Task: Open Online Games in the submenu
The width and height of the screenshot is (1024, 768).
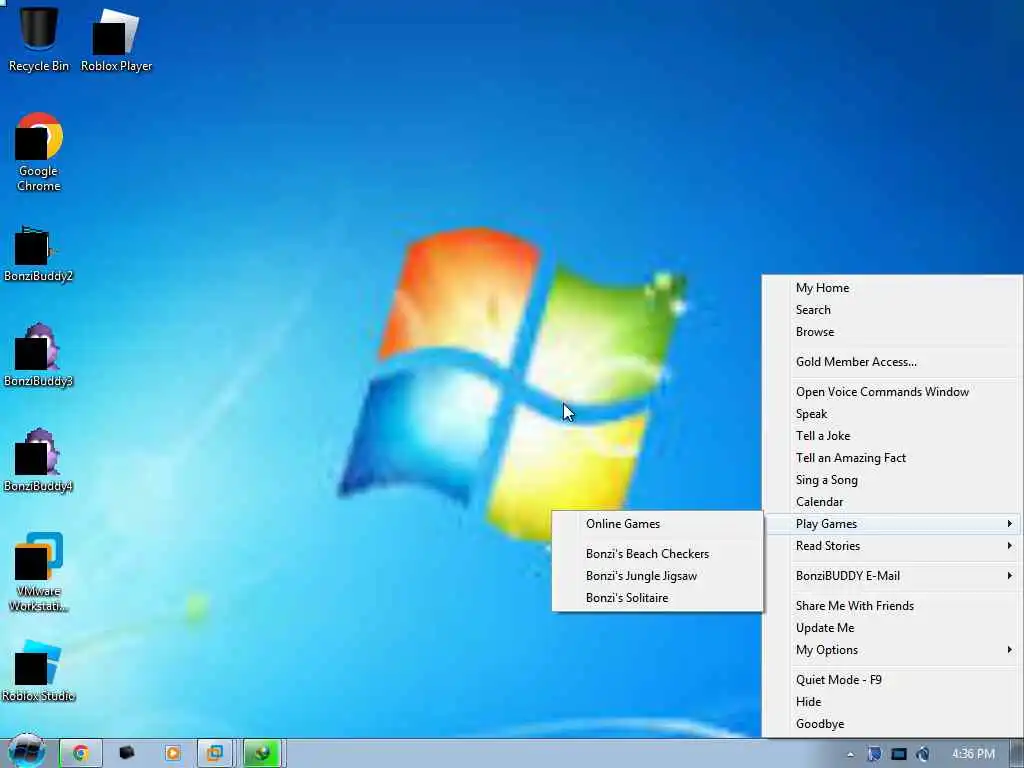Action: point(658,524)
